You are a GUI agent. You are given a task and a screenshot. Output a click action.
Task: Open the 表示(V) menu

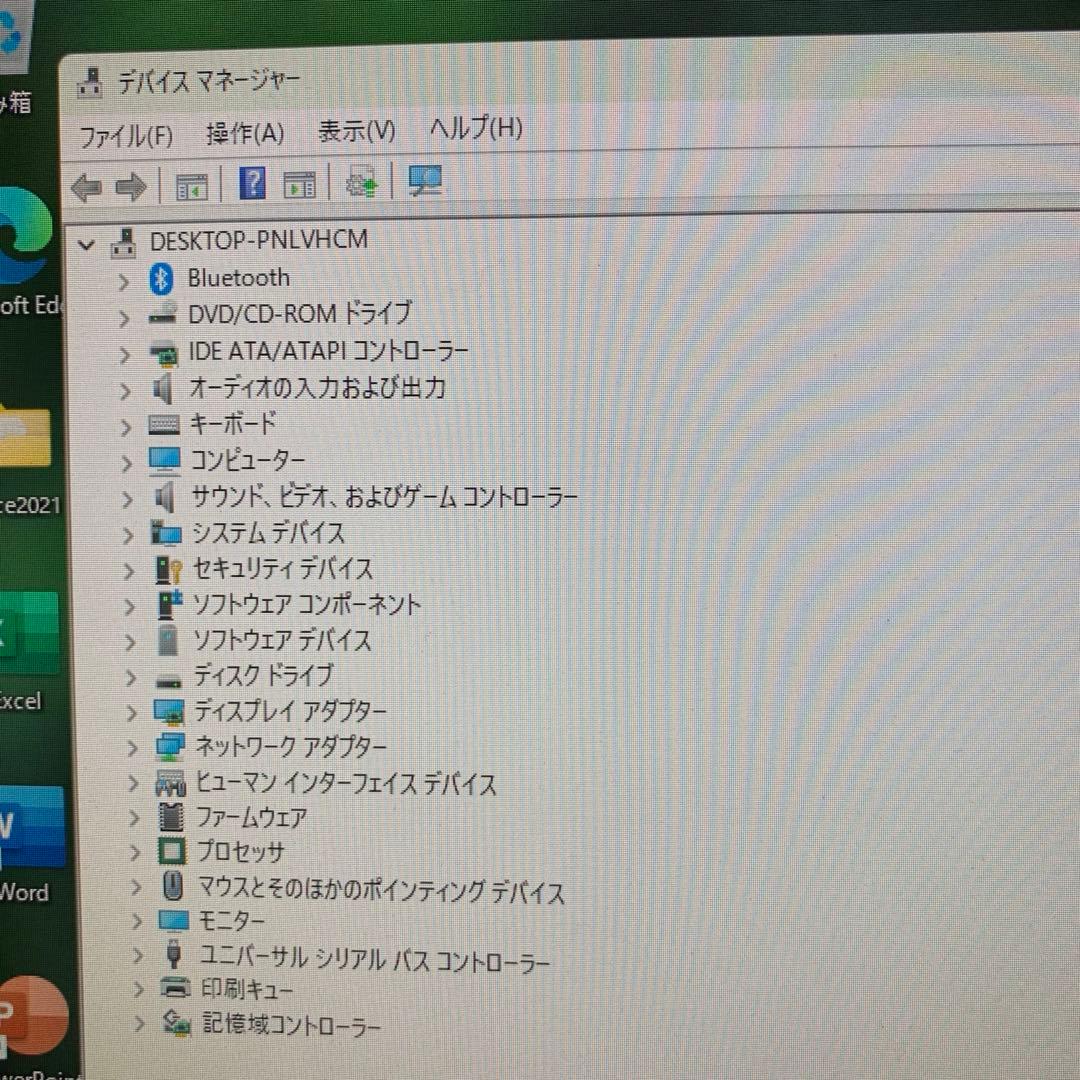[356, 130]
